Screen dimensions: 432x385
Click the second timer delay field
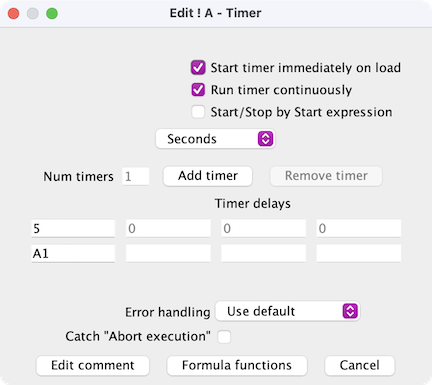168,228
